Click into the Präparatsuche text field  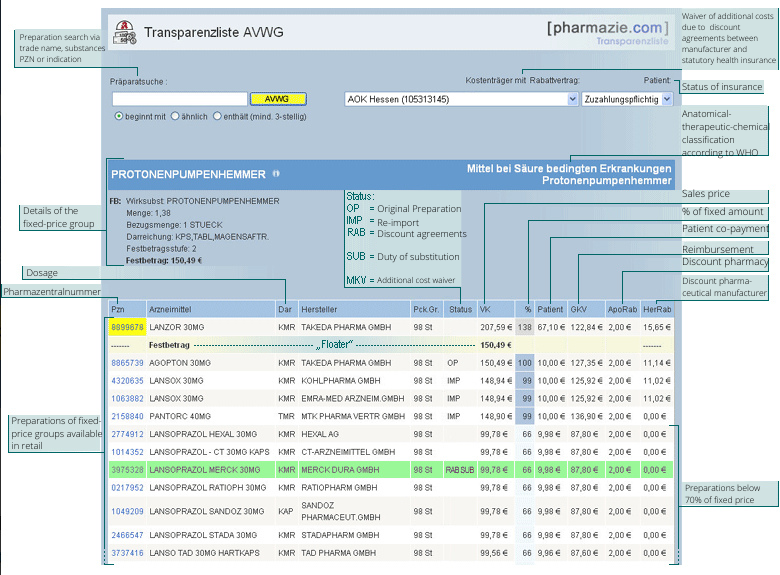(180, 99)
